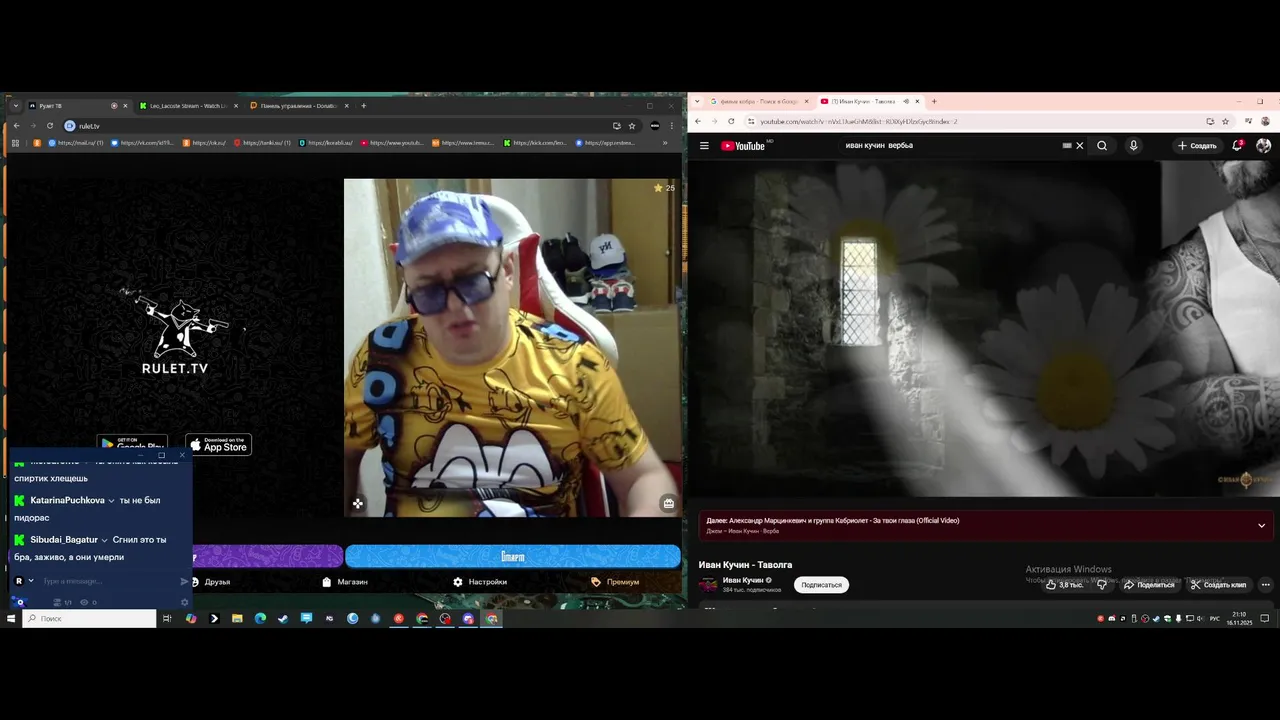
Task: Open a new tab in the YouTube window
Action: tap(934, 101)
